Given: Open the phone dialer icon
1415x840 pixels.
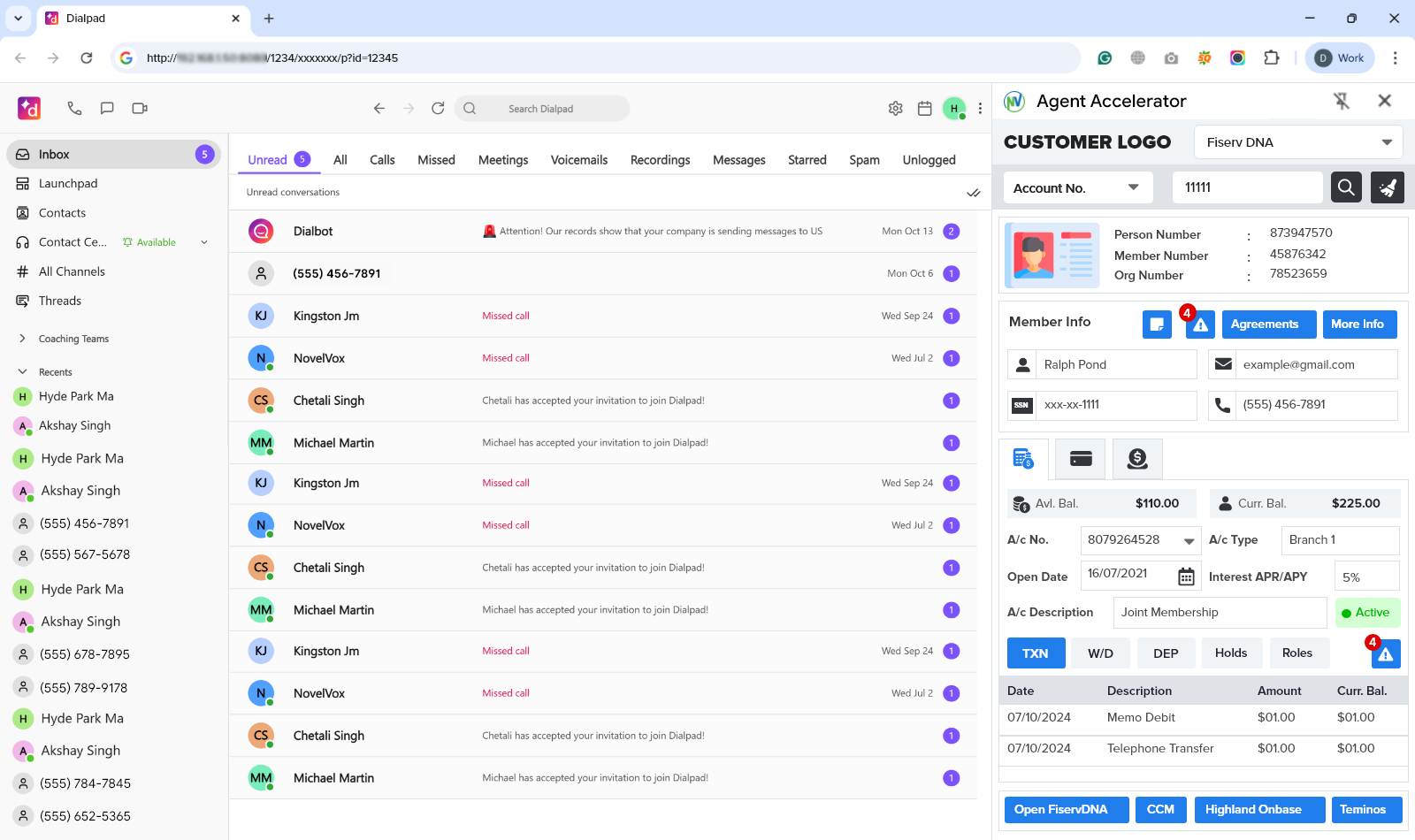Looking at the screenshot, I should coord(74,108).
